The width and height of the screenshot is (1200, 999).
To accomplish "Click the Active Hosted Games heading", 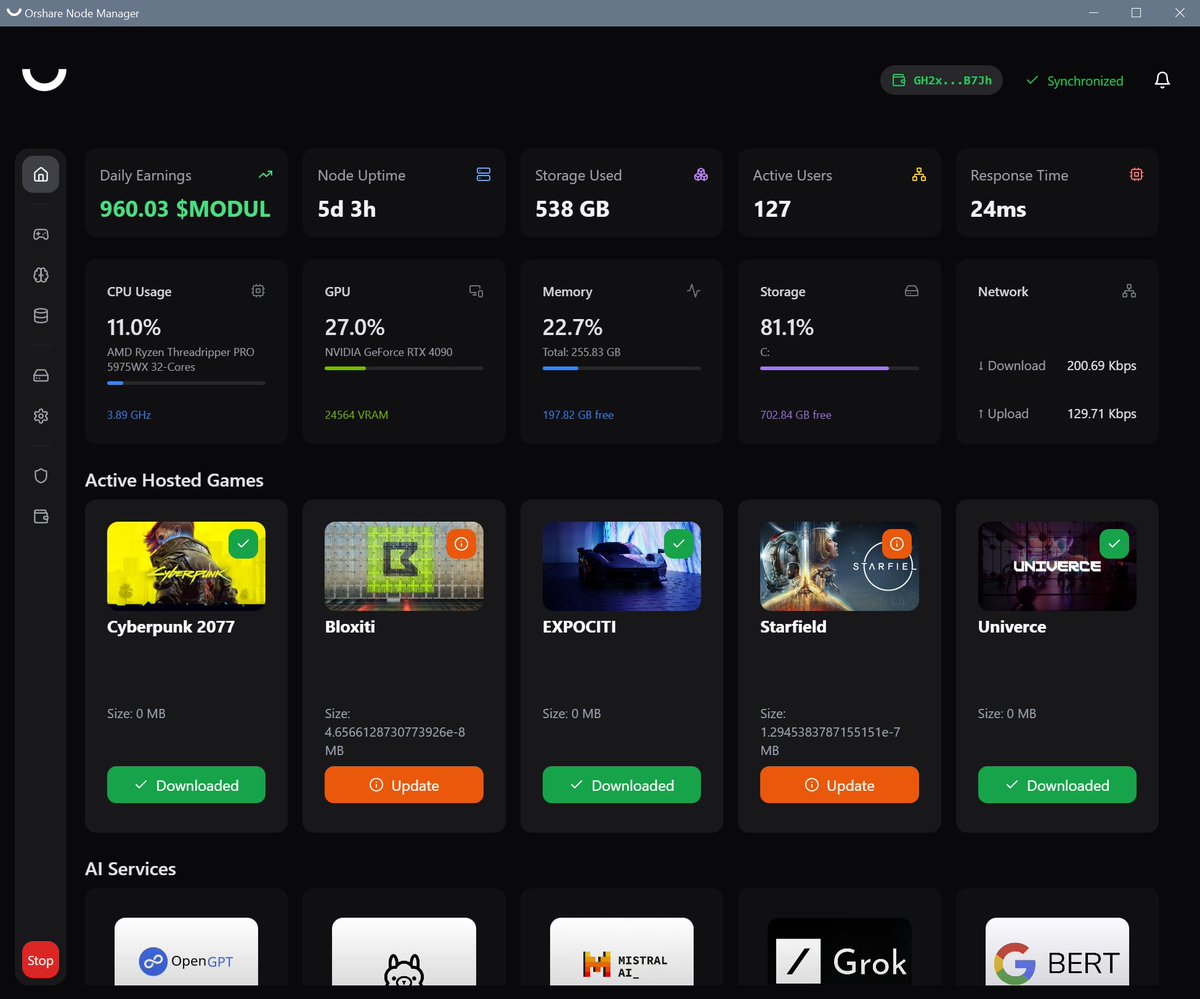I will click(174, 480).
